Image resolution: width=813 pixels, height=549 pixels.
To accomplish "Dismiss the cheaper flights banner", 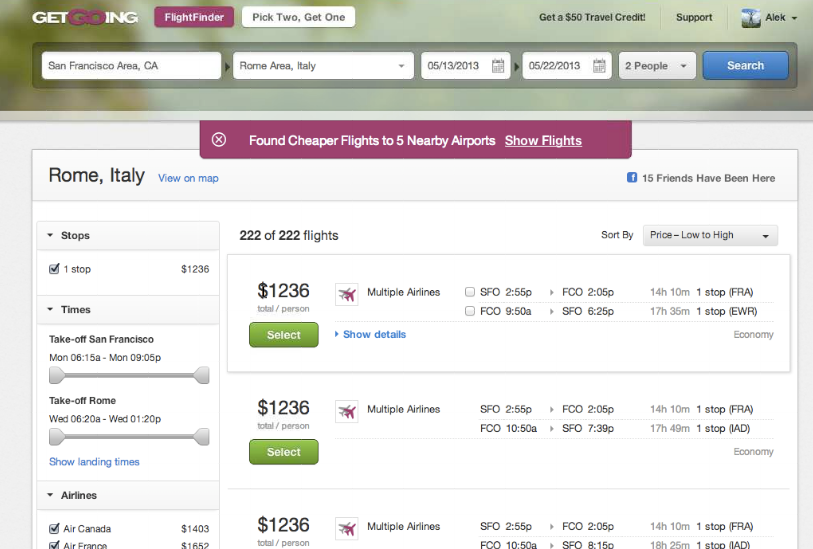I will (219, 139).
